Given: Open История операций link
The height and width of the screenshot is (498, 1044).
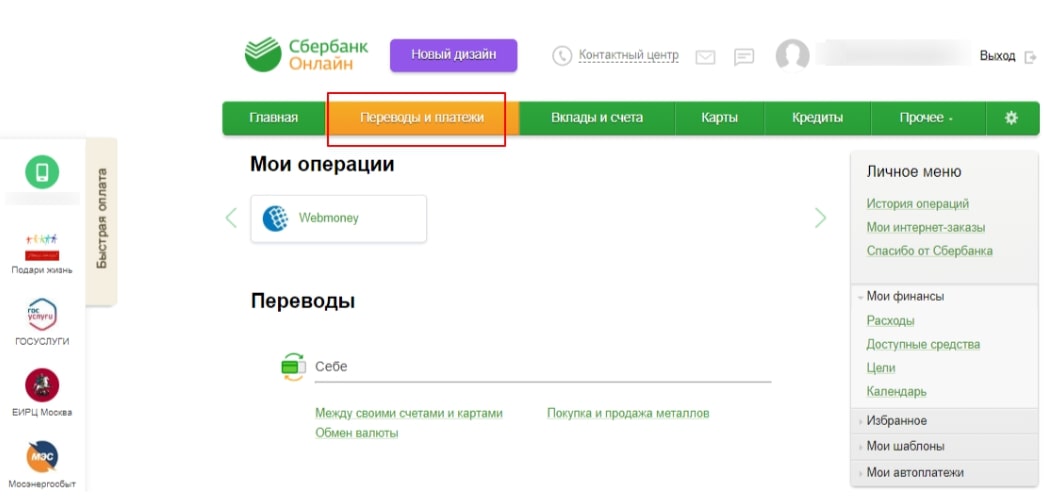Looking at the screenshot, I should coord(917,204).
